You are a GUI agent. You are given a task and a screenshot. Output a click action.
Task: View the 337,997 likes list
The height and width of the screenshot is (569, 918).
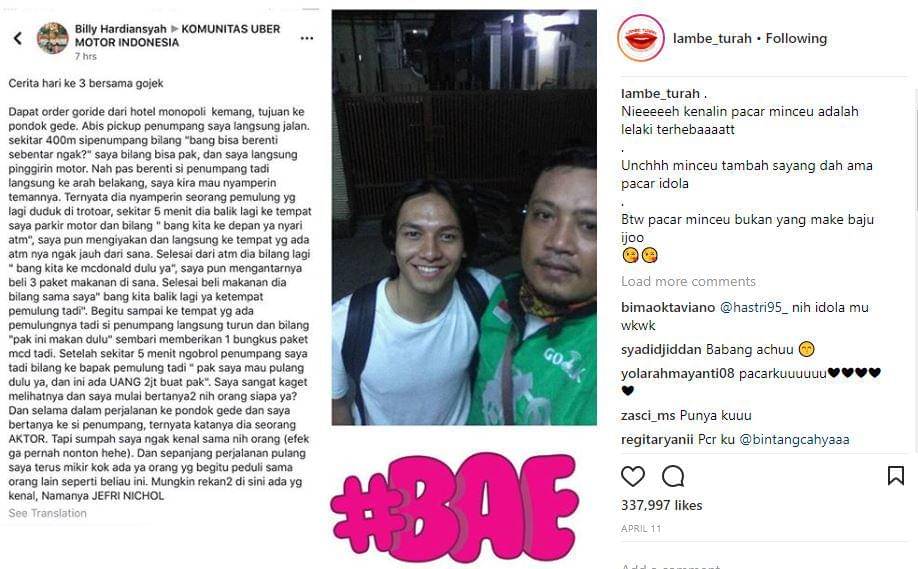[x=662, y=505]
